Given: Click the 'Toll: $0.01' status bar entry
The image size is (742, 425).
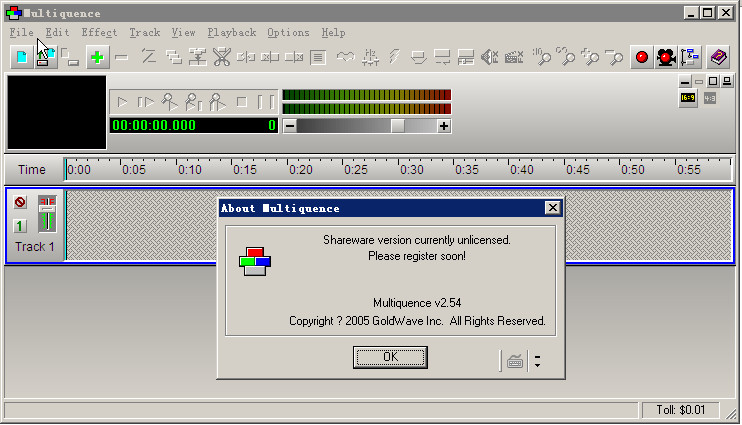Looking at the screenshot, I should (680, 410).
